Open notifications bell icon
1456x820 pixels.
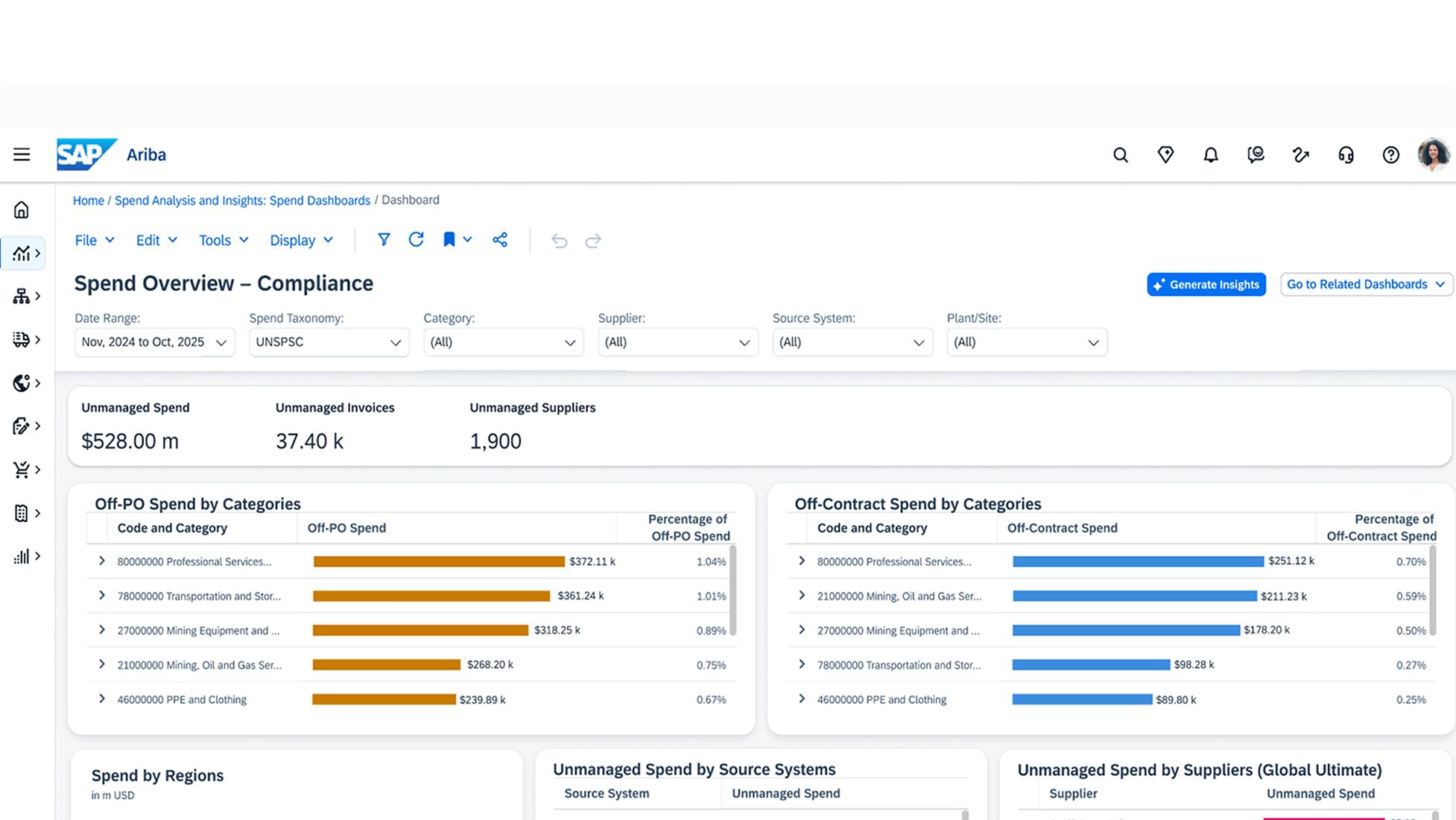pos(1211,154)
